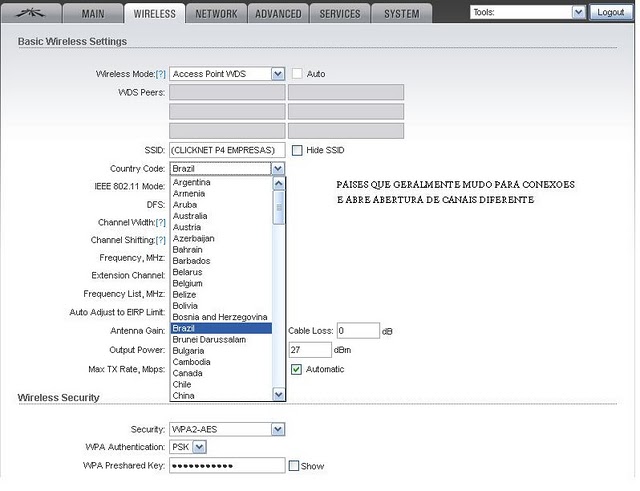The height and width of the screenshot is (491, 640).
Task: Click the first WDS Peers field
Action: [x=227, y=92]
